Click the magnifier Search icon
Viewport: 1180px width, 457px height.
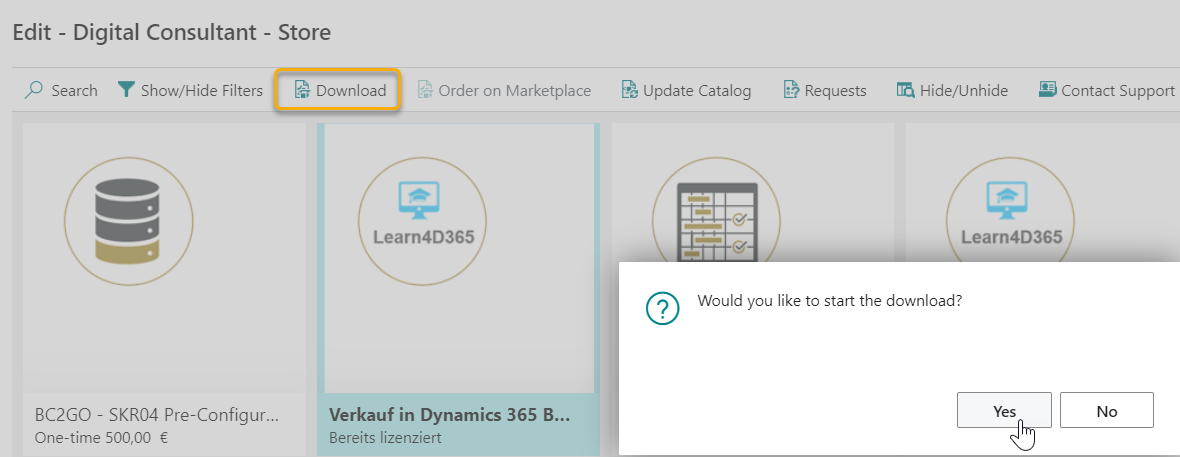[34, 90]
